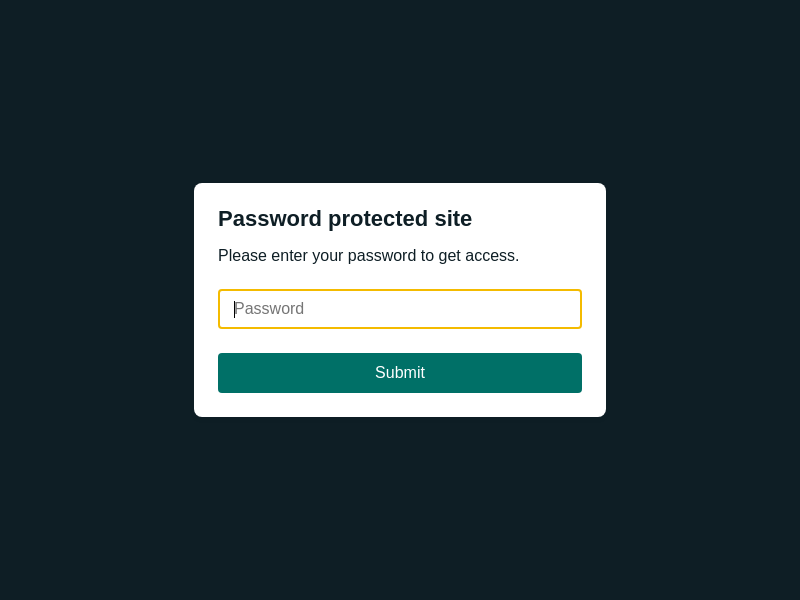This screenshot has width=800, height=600.
Task: Focus the yellow-outlined password box
Action: click(x=400, y=309)
